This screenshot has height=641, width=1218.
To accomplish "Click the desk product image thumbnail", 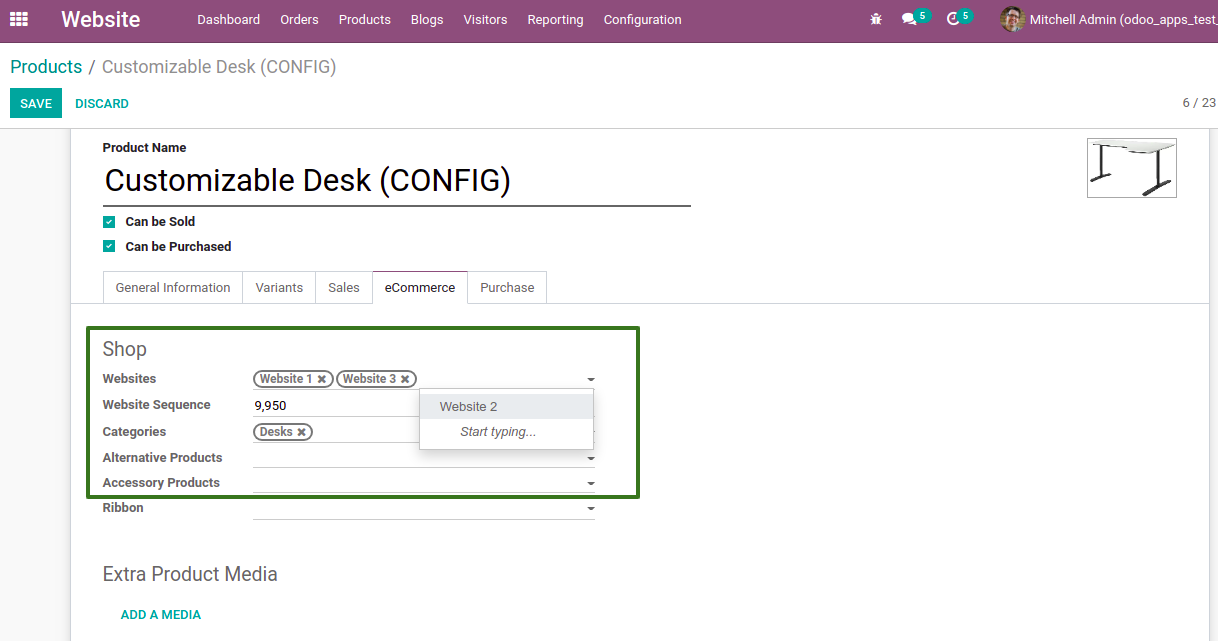I will (1131, 167).
